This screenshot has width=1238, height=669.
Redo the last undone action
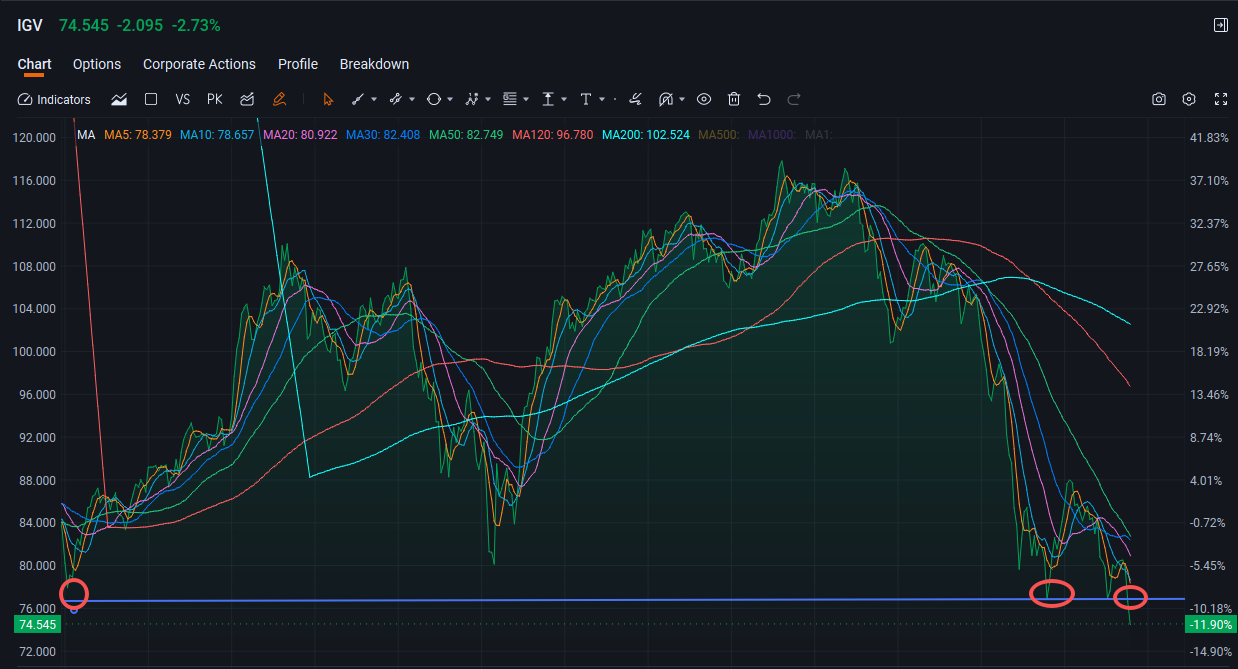pyautogui.click(x=794, y=99)
